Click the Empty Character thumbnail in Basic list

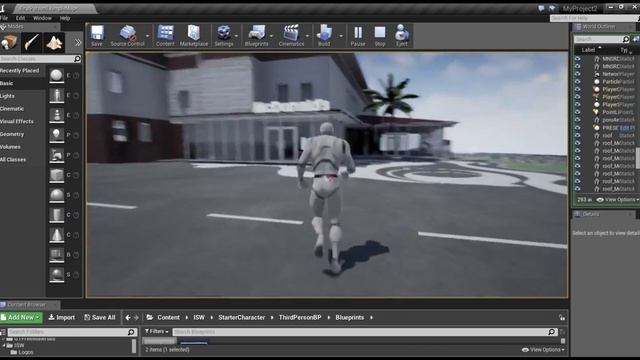point(57,96)
